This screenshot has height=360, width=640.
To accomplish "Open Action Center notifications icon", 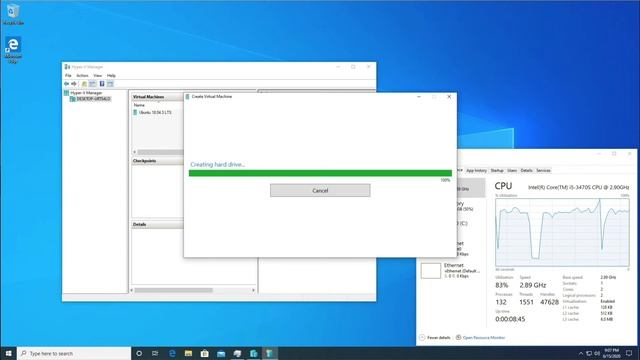I will tap(629, 353).
